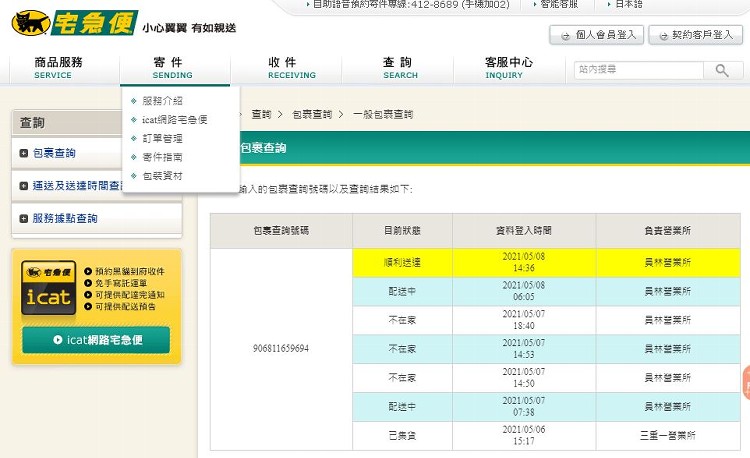
Task: Click the 不在家 status at 14:53
Action: pos(402,349)
